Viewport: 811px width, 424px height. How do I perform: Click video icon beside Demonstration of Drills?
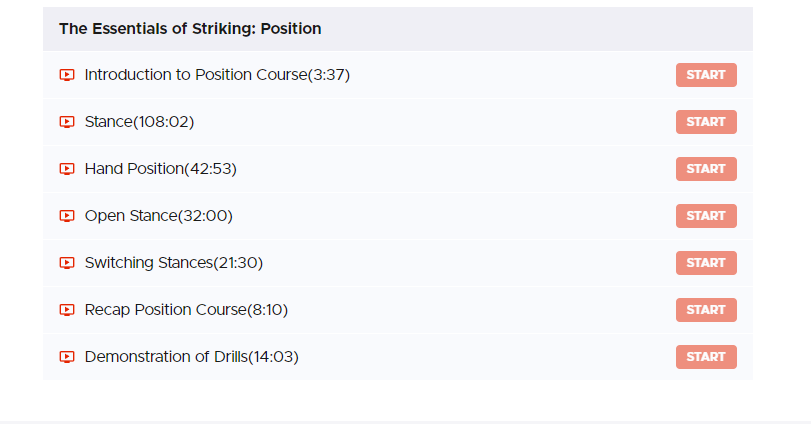coord(67,357)
